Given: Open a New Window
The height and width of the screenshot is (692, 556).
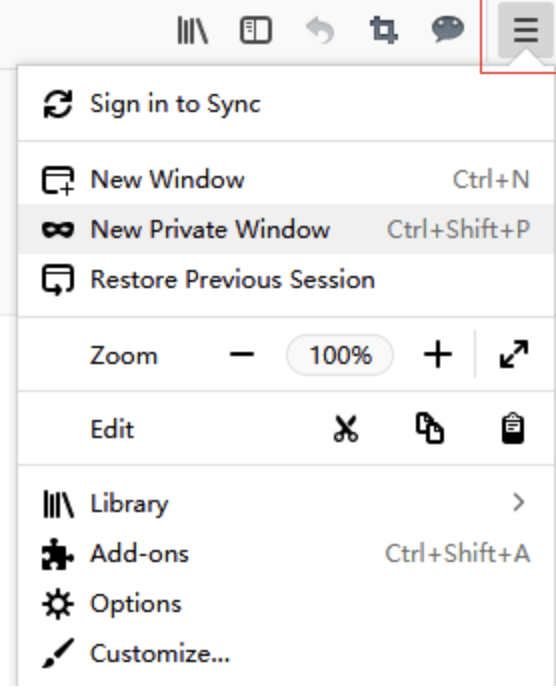Looking at the screenshot, I should coord(286,180).
